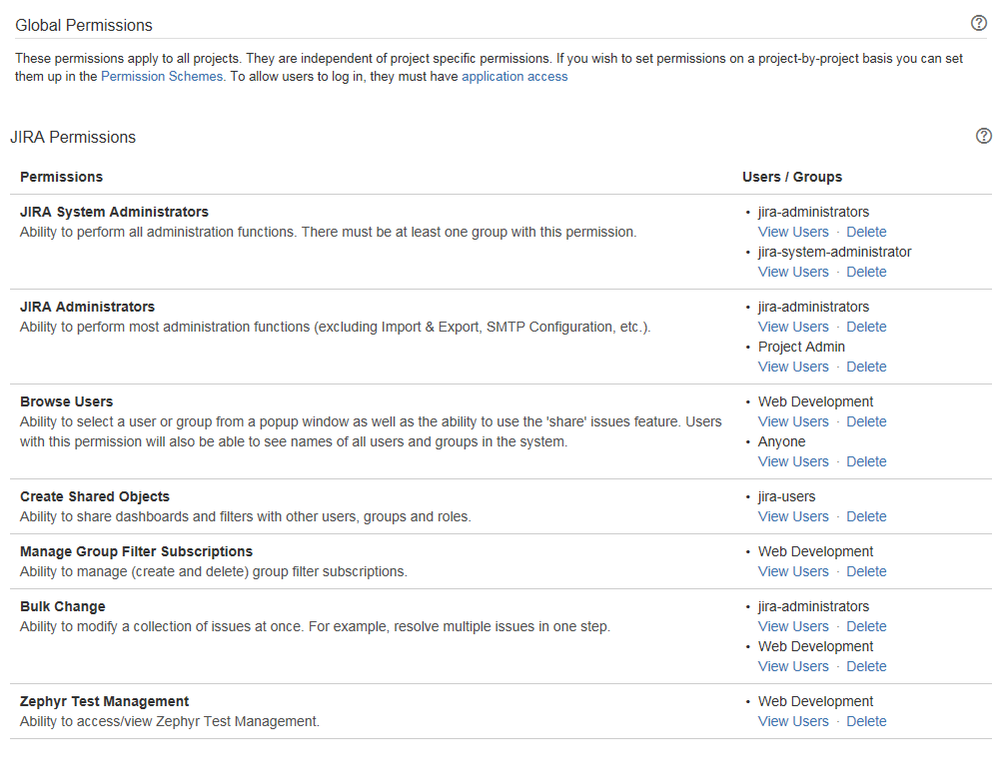
Task: Select the JIRA Administrators permission title
Action: click(87, 307)
